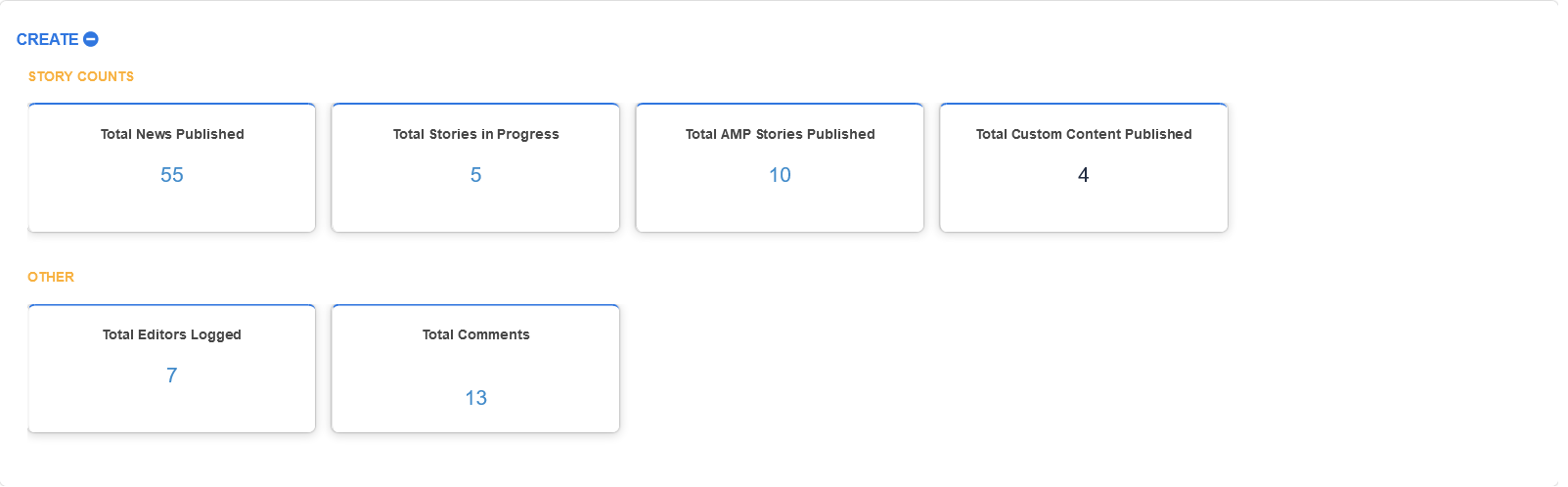The height and width of the screenshot is (487, 1568).
Task: Open the stories in progress count 5
Action: click(476, 175)
